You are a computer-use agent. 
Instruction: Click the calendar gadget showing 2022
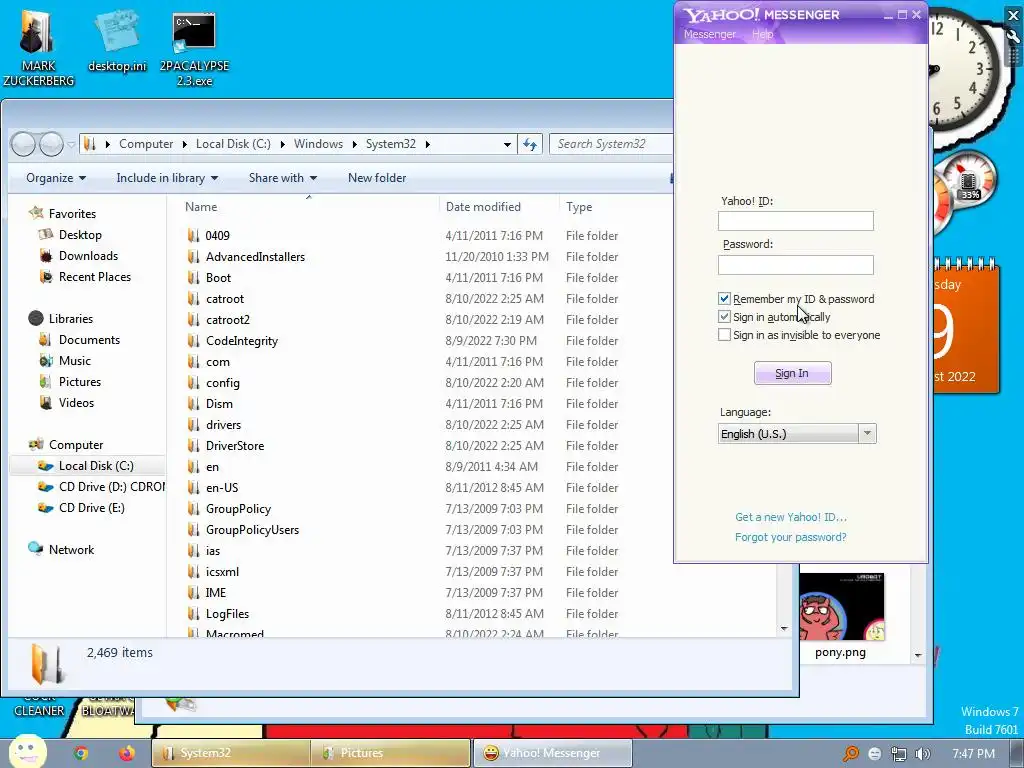pyautogui.click(x=965, y=327)
